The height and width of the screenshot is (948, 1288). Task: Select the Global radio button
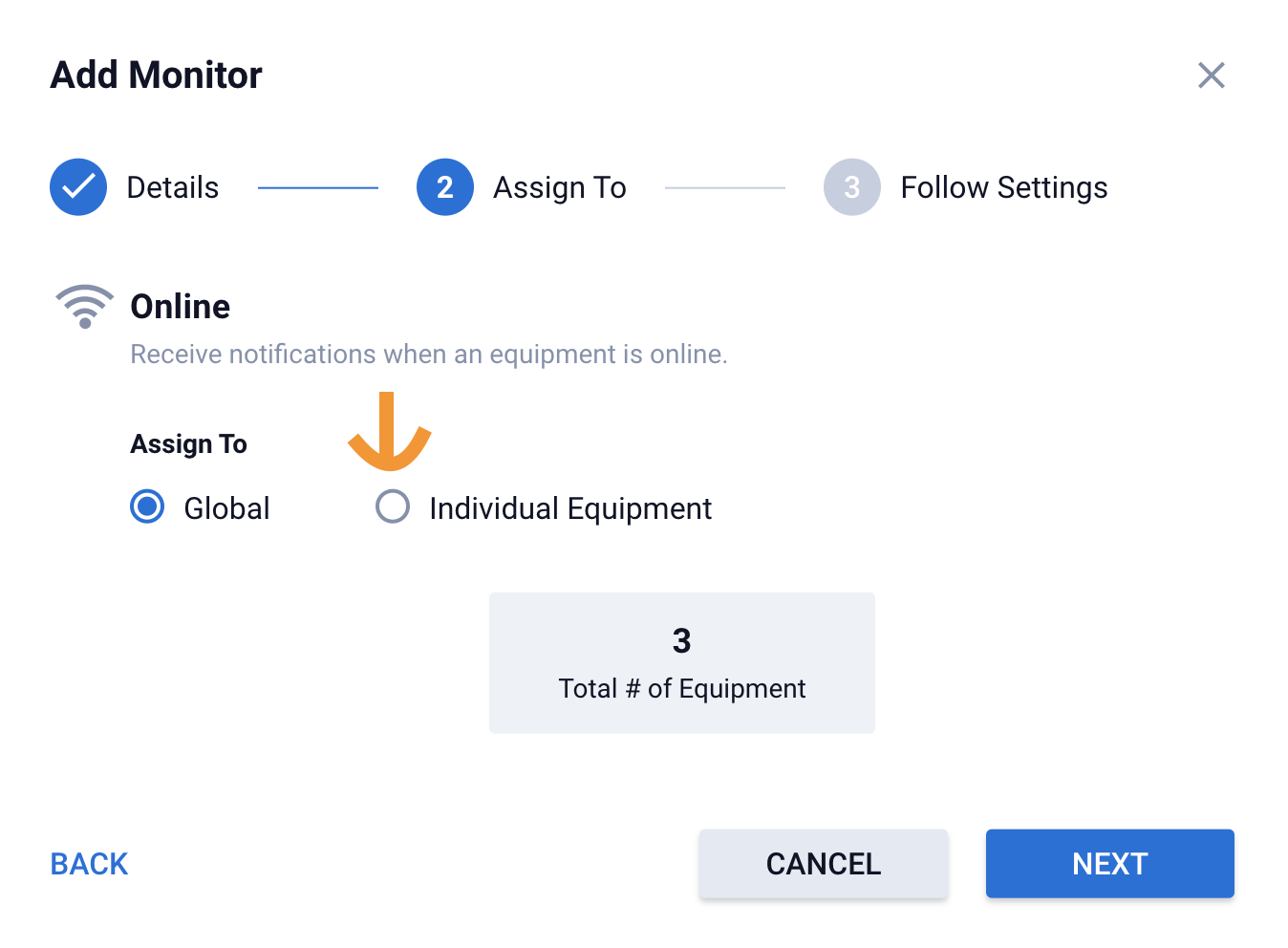click(147, 506)
